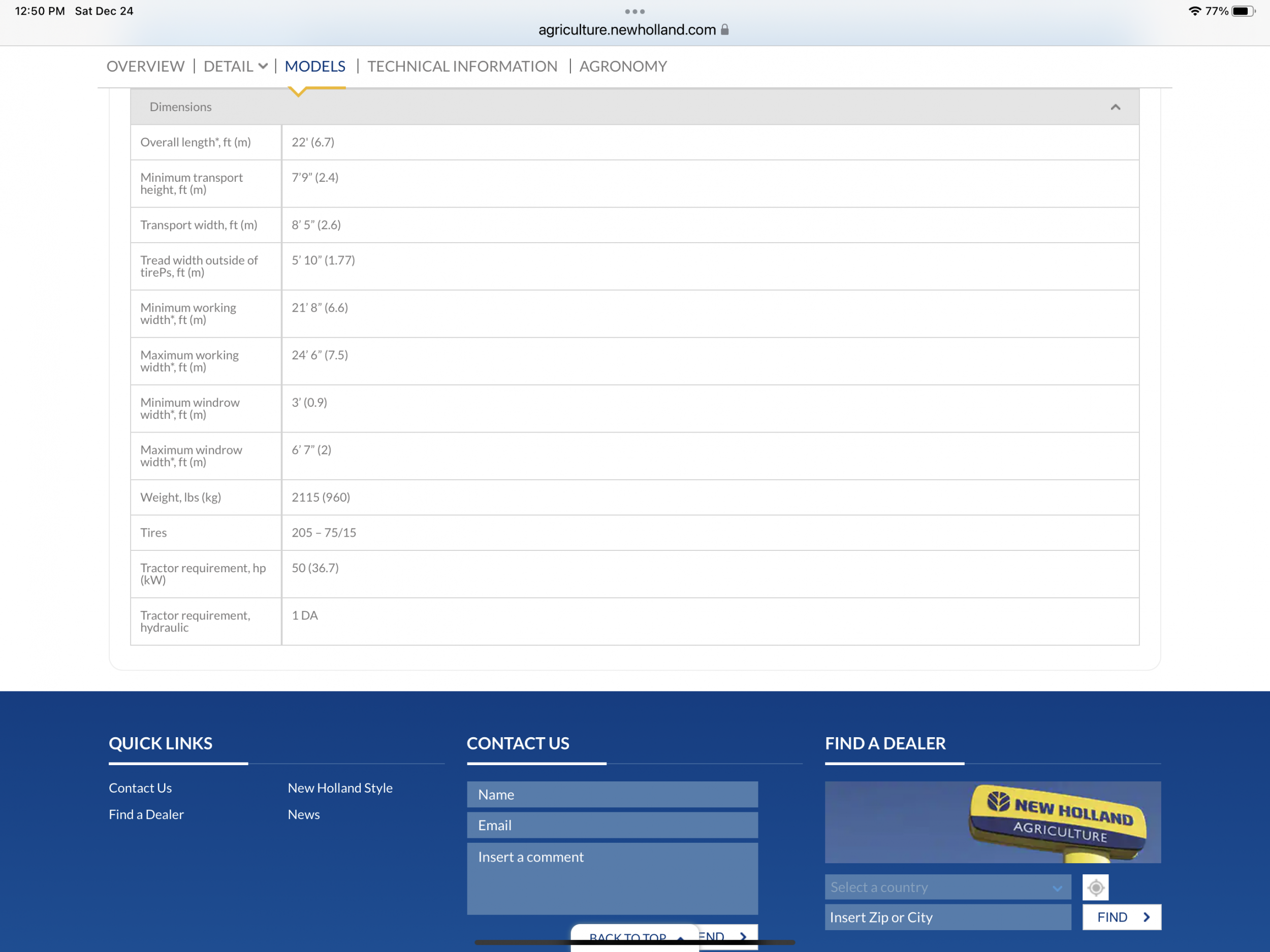
Task: Select the 22' (6.7) overall length value
Action: point(313,142)
